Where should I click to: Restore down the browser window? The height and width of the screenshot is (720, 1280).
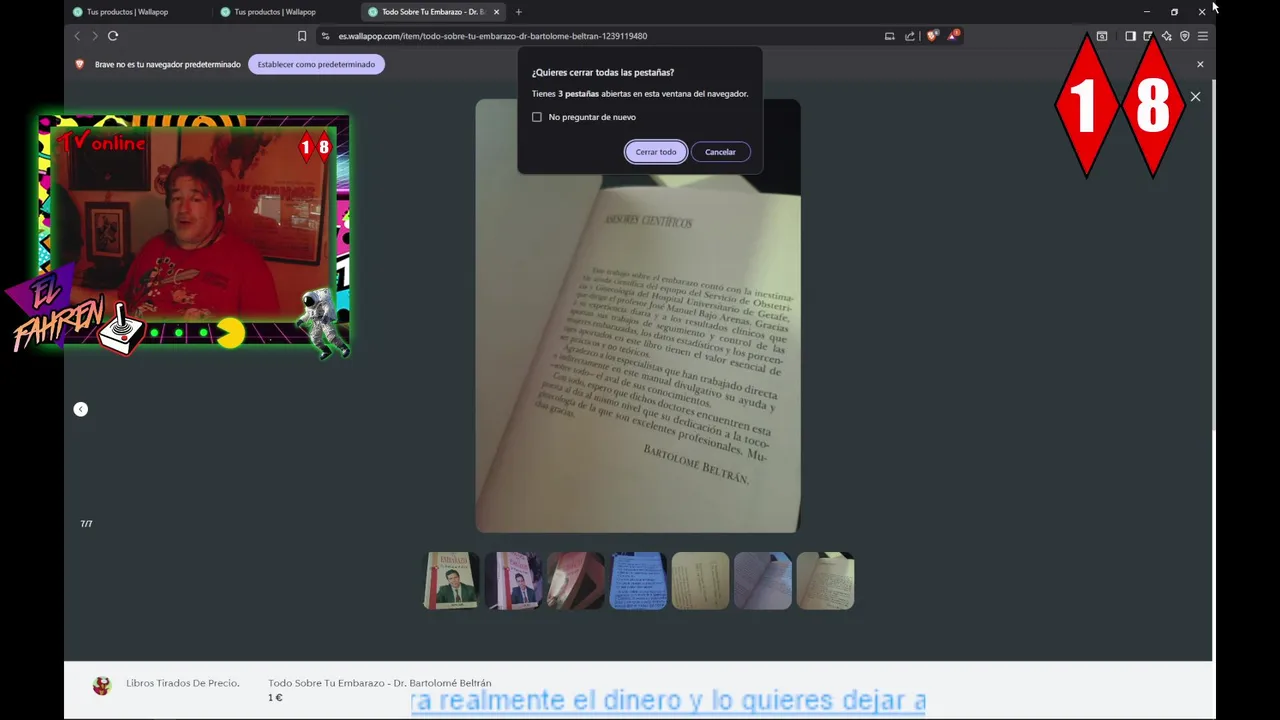point(1174,12)
